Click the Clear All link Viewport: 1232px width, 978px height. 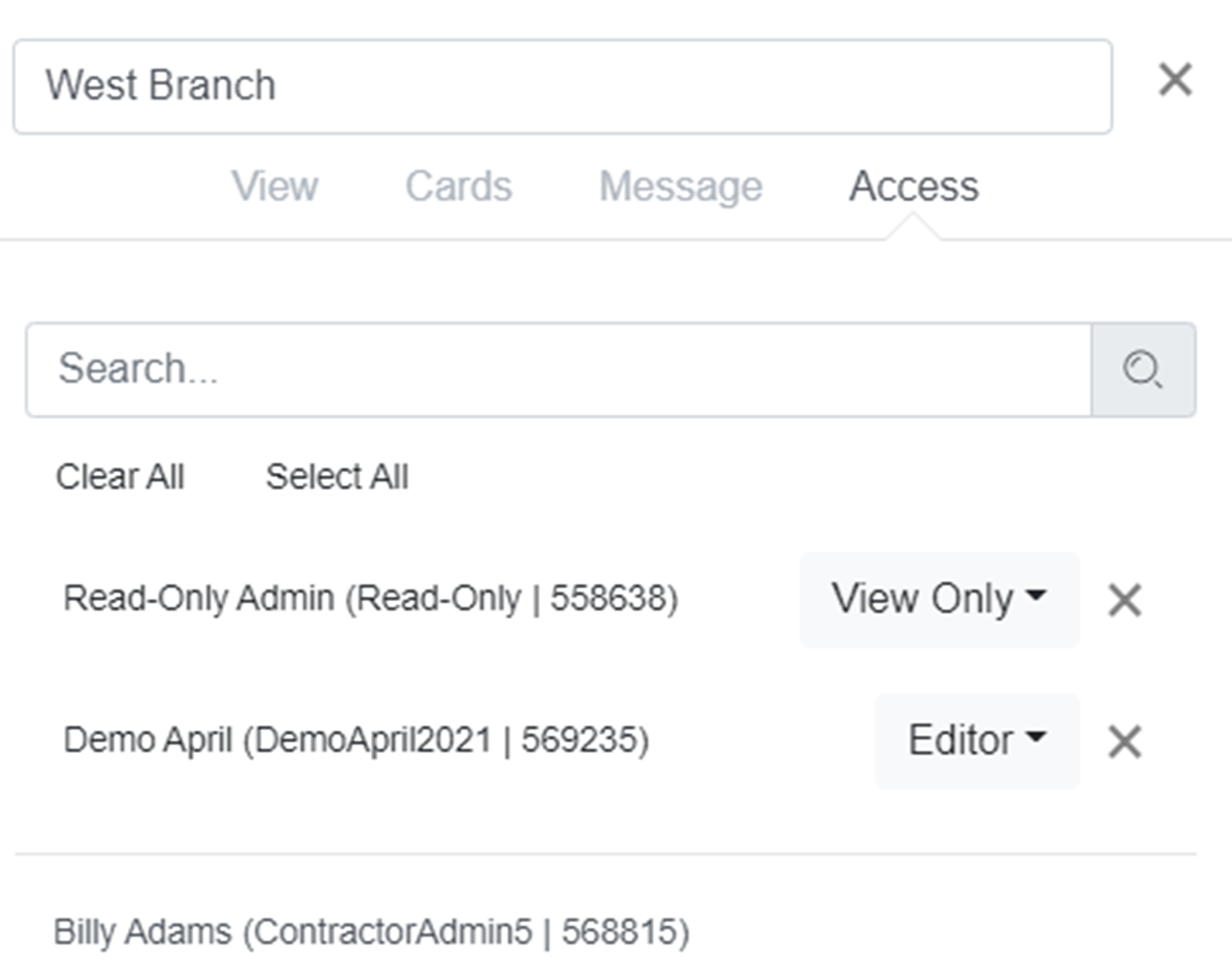pyautogui.click(x=120, y=477)
